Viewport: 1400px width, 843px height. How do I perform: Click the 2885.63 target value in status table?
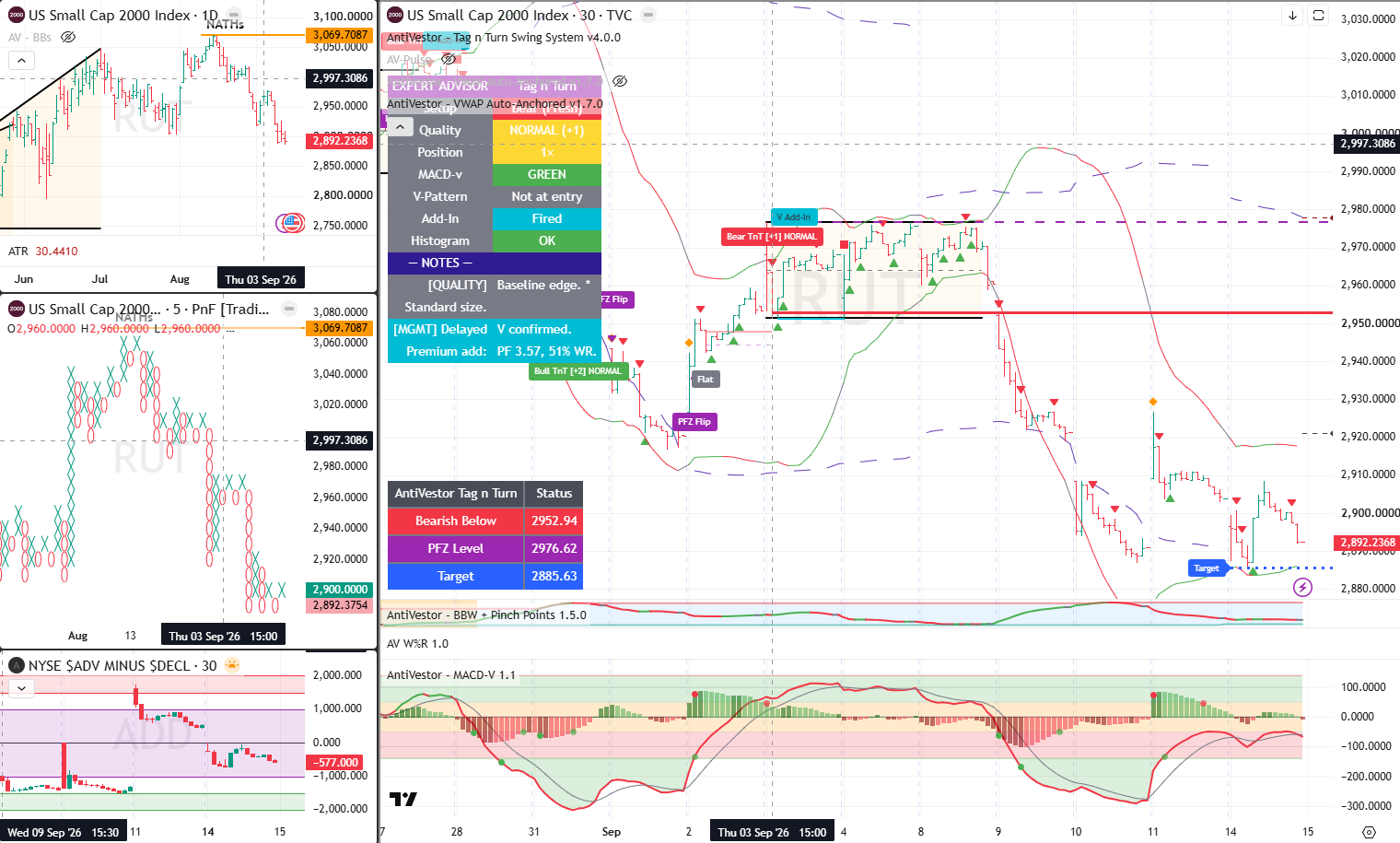[x=554, y=577]
